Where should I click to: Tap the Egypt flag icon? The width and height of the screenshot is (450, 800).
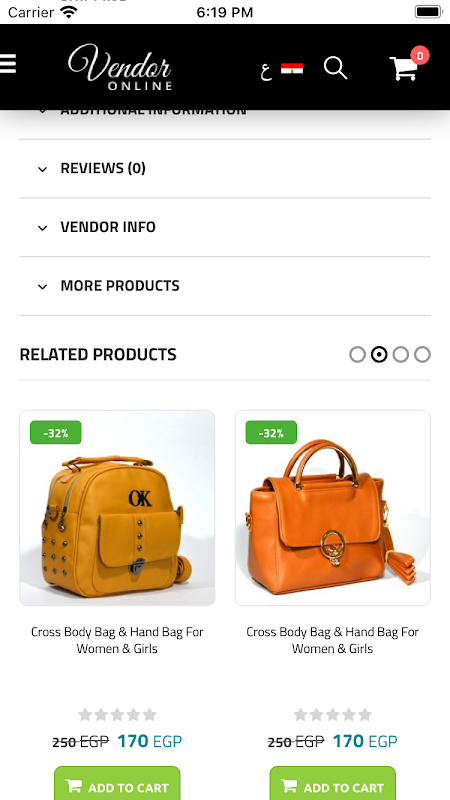[292, 68]
